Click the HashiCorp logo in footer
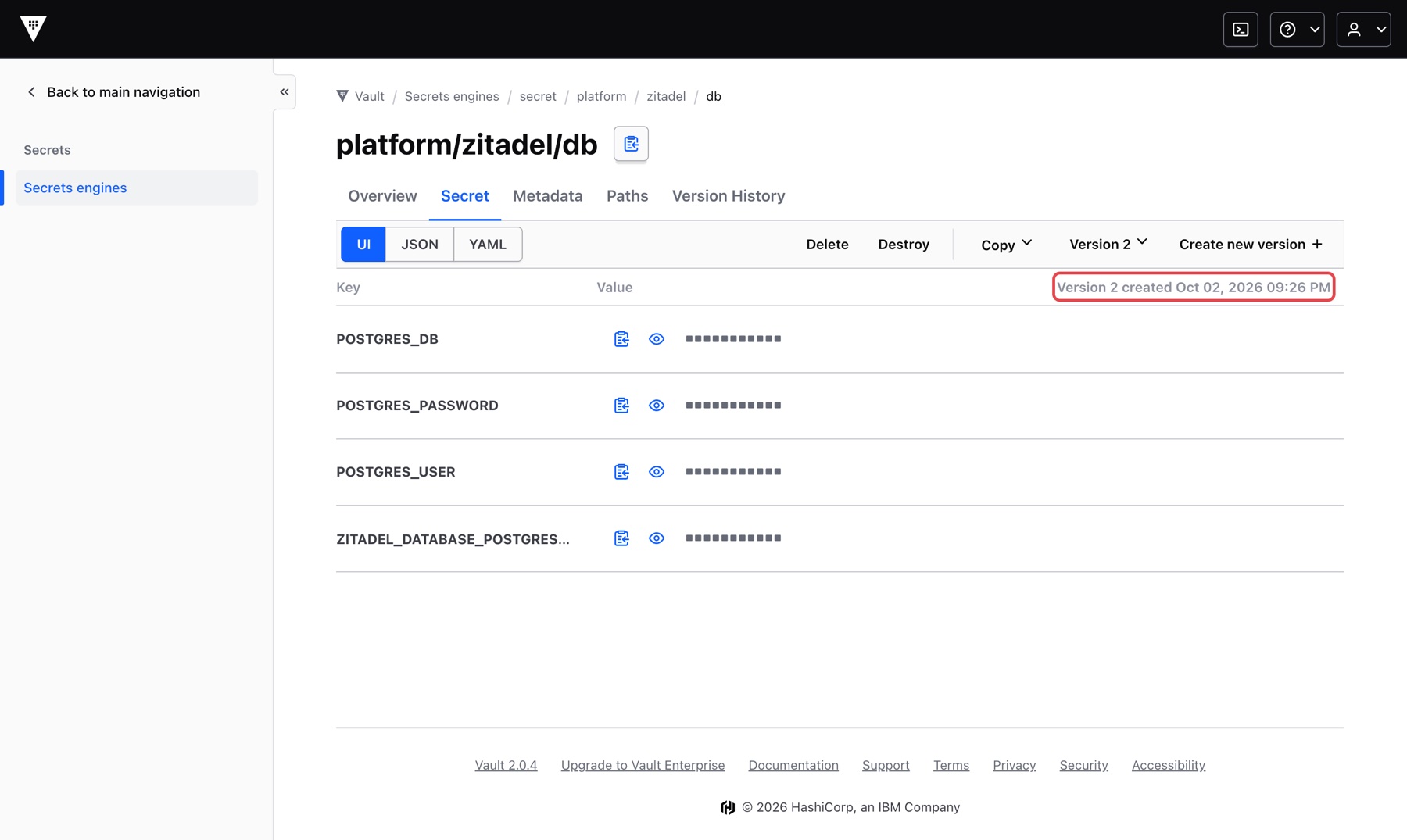This screenshot has height=840, width=1407. tap(728, 807)
